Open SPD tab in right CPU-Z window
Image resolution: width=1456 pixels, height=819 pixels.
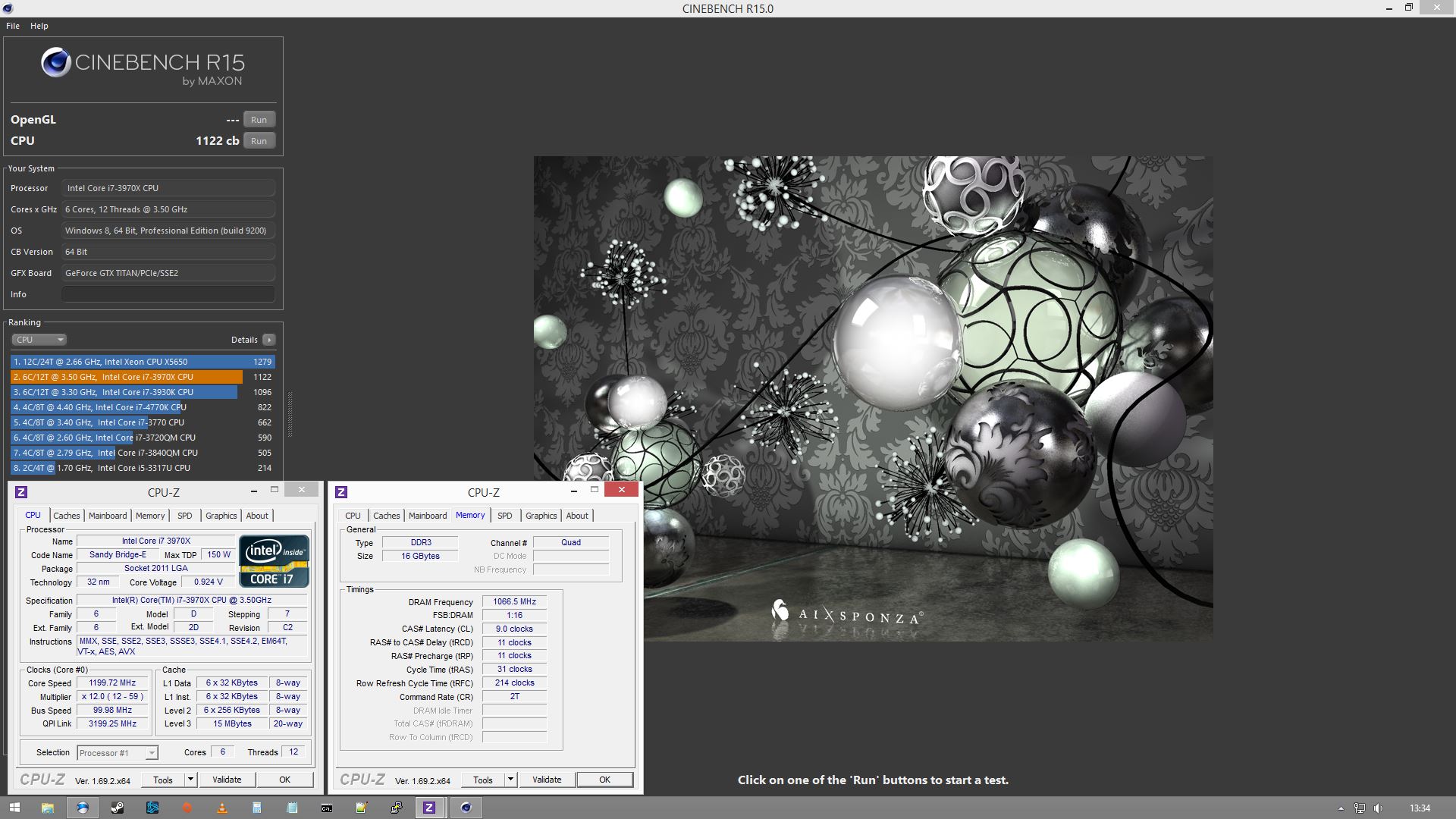click(505, 516)
